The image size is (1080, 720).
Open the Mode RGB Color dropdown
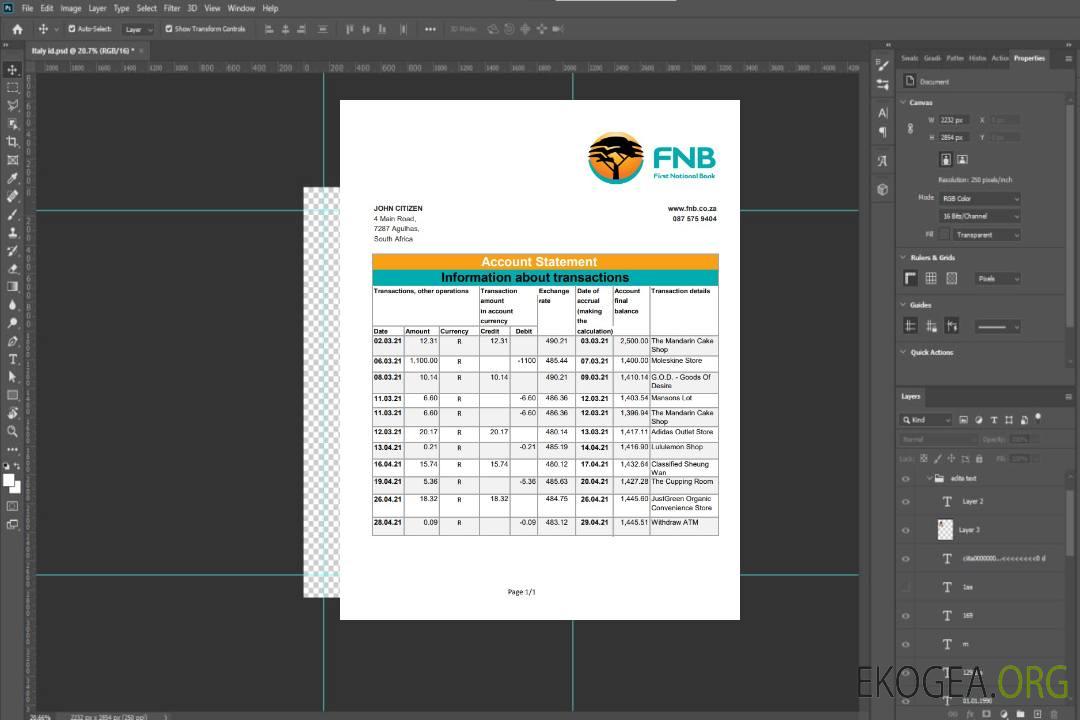coord(979,198)
